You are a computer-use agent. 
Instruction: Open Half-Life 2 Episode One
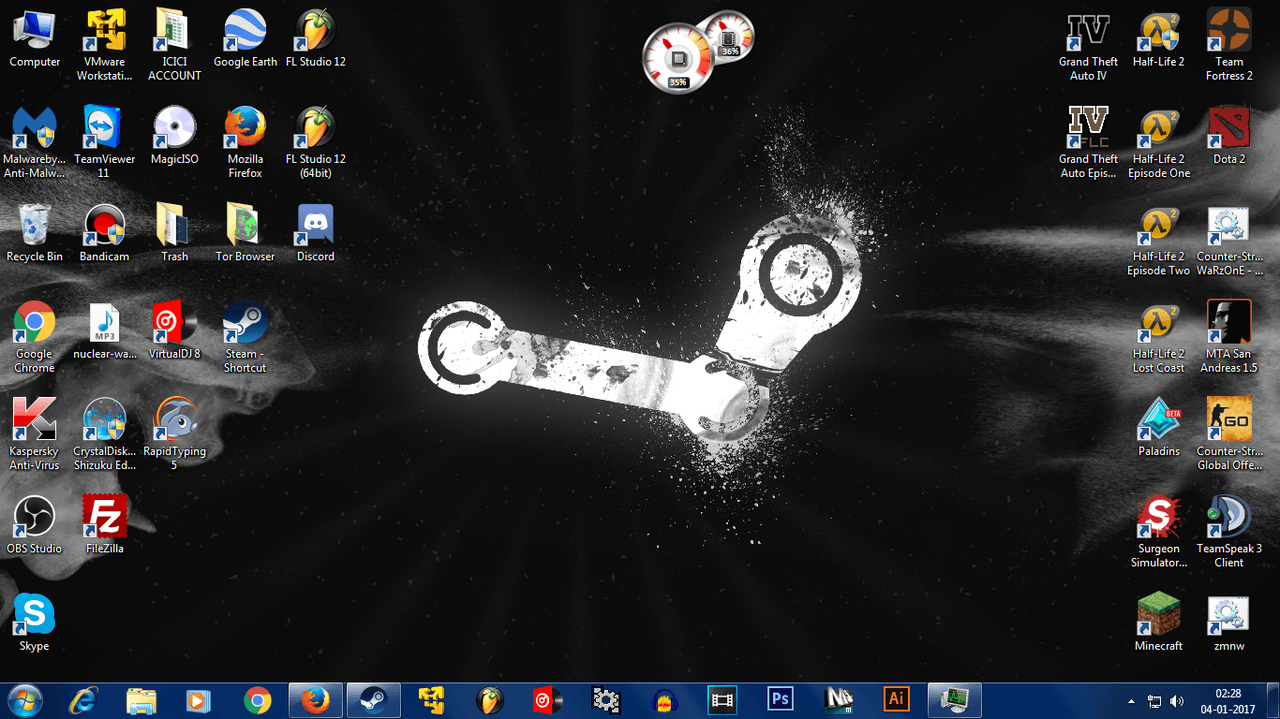pyautogui.click(x=1158, y=135)
